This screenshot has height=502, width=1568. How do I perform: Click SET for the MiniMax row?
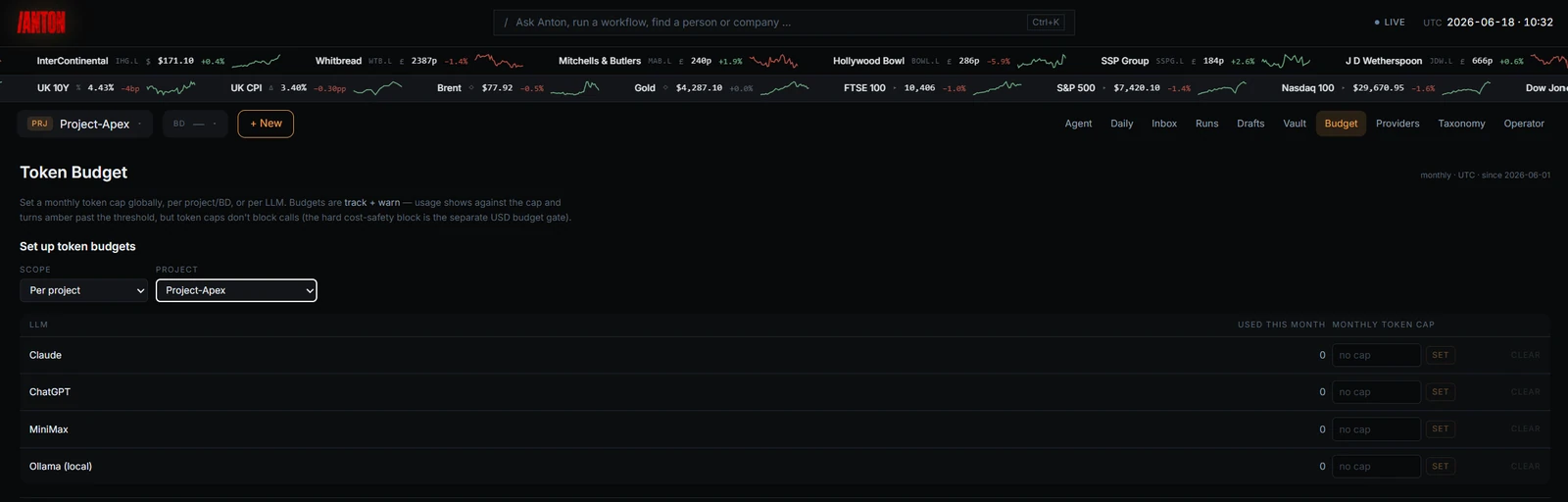pyautogui.click(x=1440, y=429)
